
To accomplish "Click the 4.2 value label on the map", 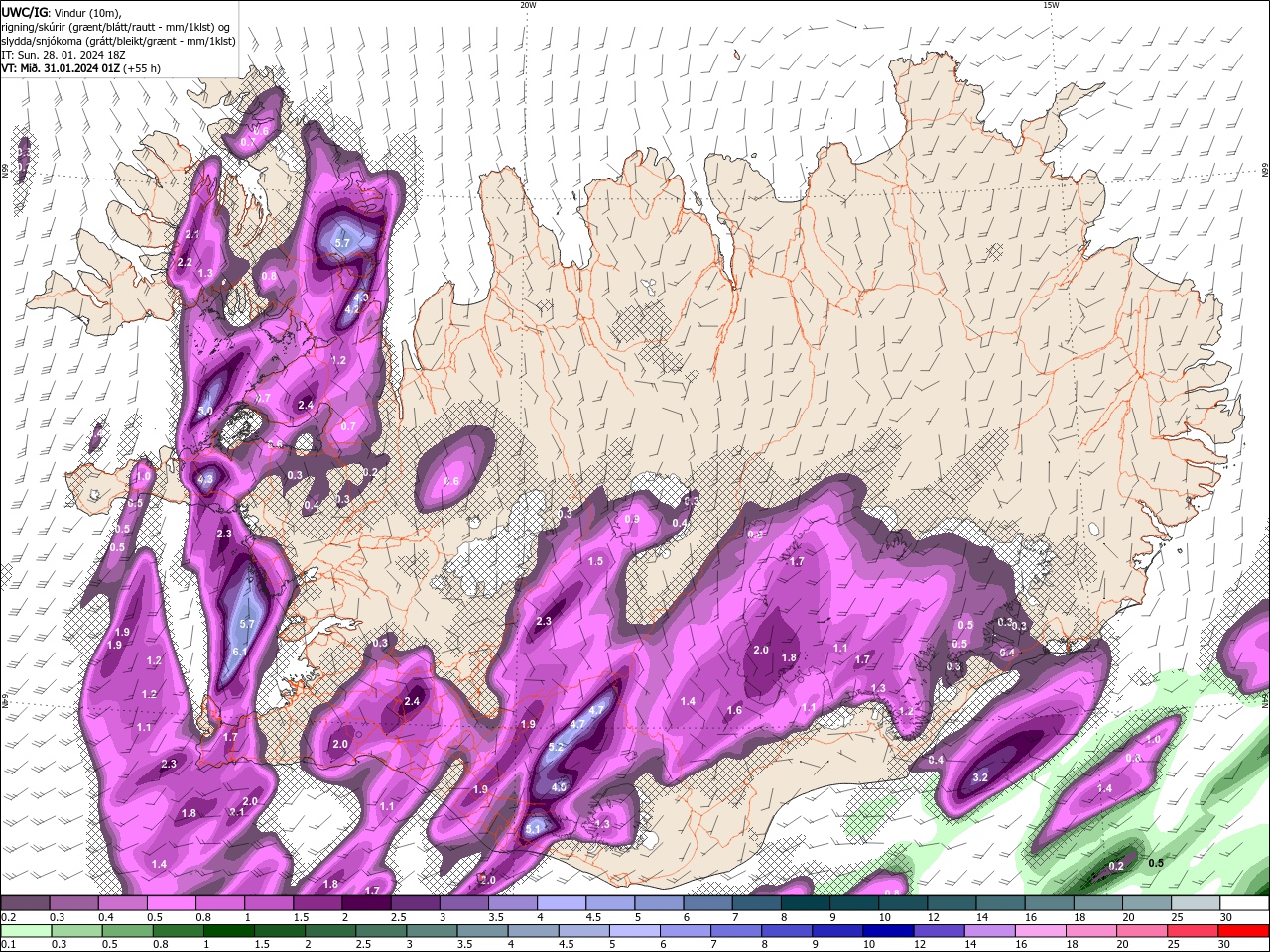I will point(351,309).
